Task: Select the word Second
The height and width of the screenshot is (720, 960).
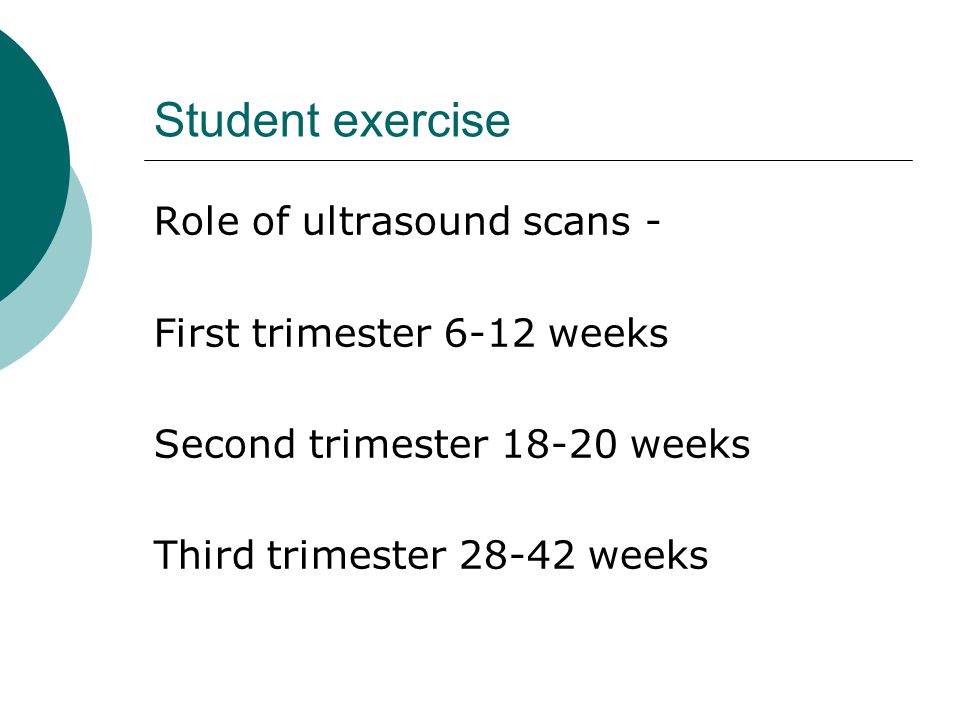Action: coord(225,444)
